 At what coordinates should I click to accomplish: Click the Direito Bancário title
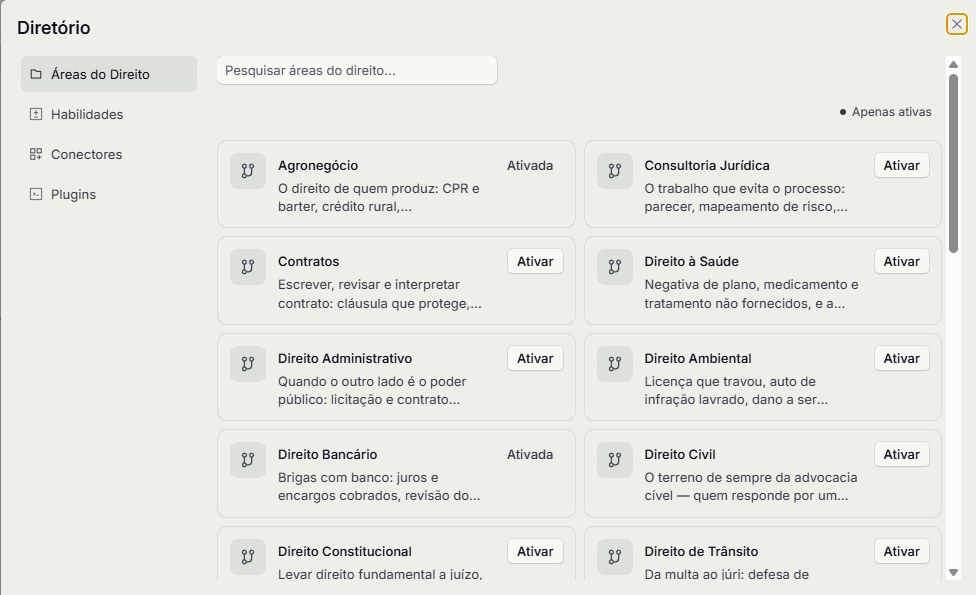(x=327, y=454)
